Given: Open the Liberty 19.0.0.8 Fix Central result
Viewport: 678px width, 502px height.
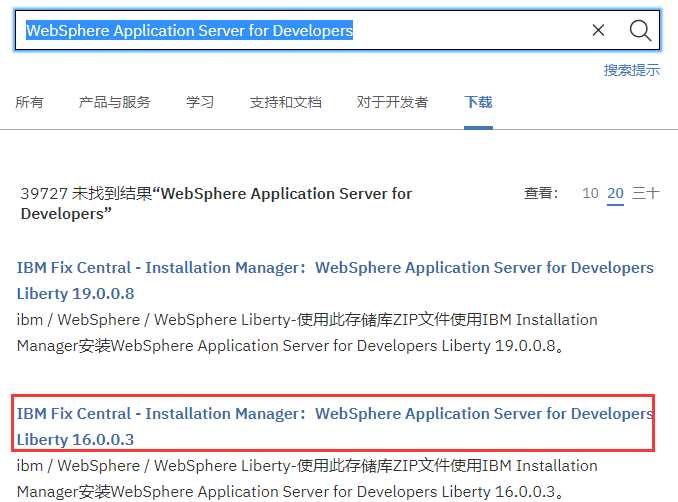Looking at the screenshot, I should point(335,280).
